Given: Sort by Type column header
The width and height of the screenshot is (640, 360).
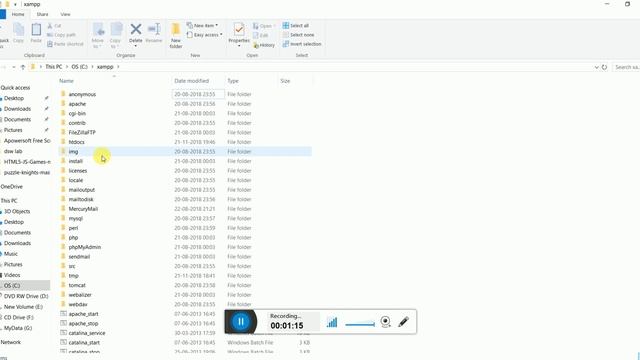Looking at the screenshot, I should pos(233,81).
